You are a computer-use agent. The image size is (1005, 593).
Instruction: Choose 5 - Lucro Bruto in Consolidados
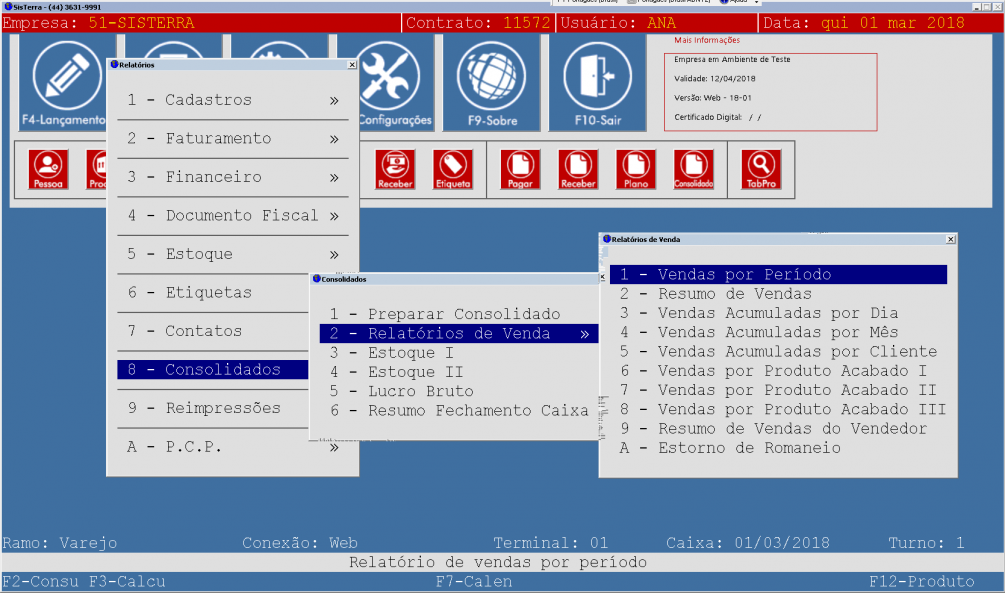coord(421,391)
